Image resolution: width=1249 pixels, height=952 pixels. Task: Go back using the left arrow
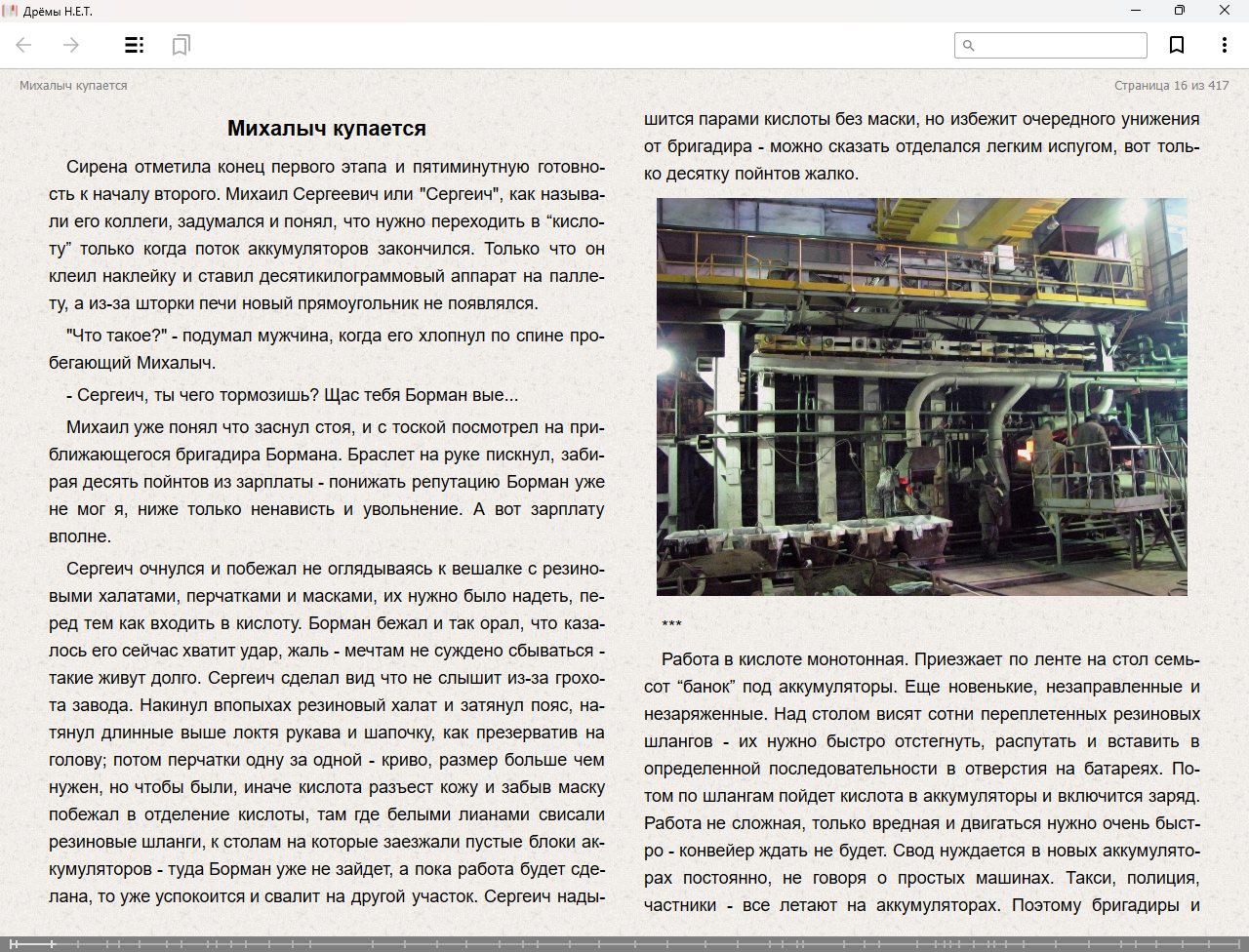(24, 45)
